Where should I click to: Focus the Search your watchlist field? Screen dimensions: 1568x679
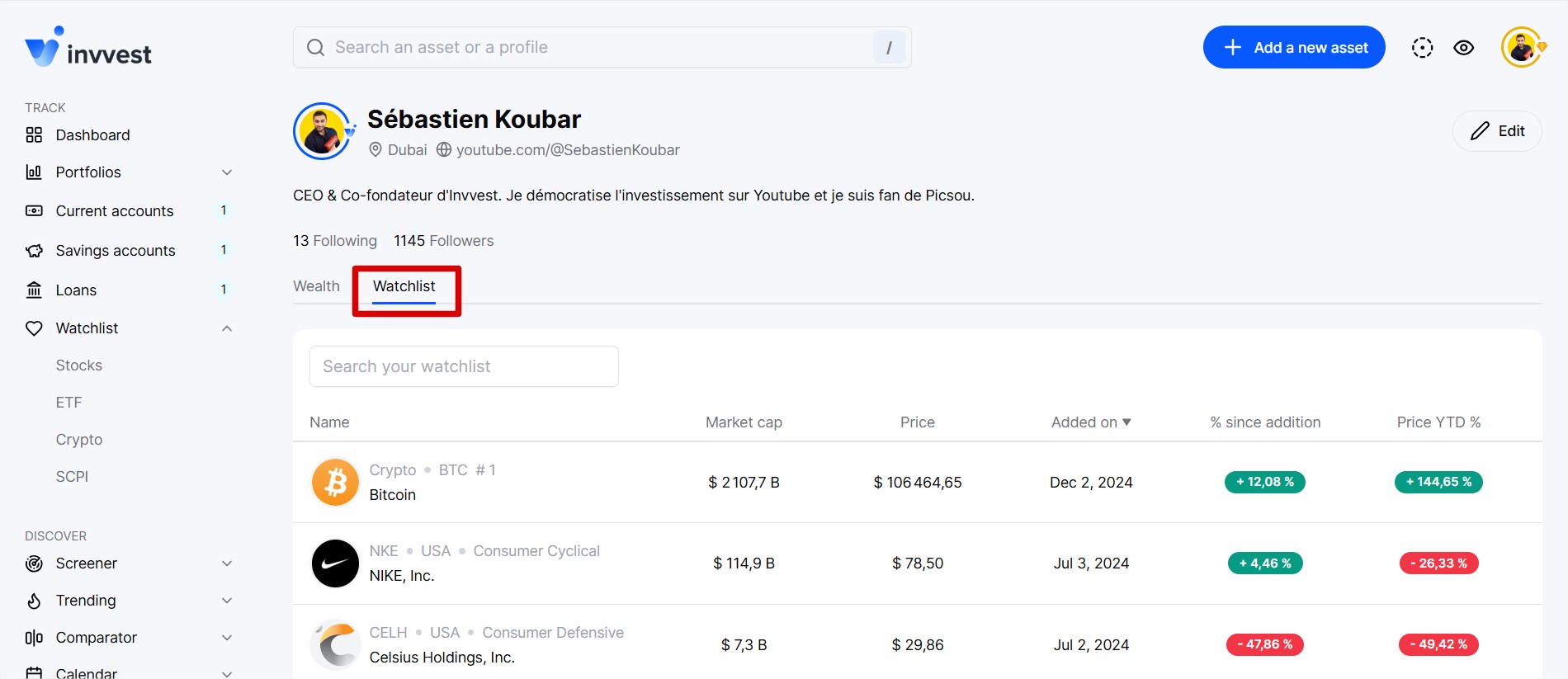point(464,366)
